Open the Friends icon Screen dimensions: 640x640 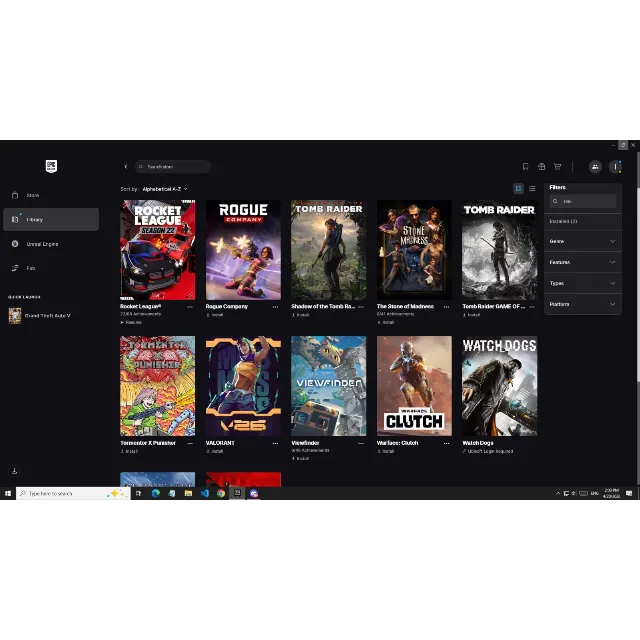(x=595, y=167)
